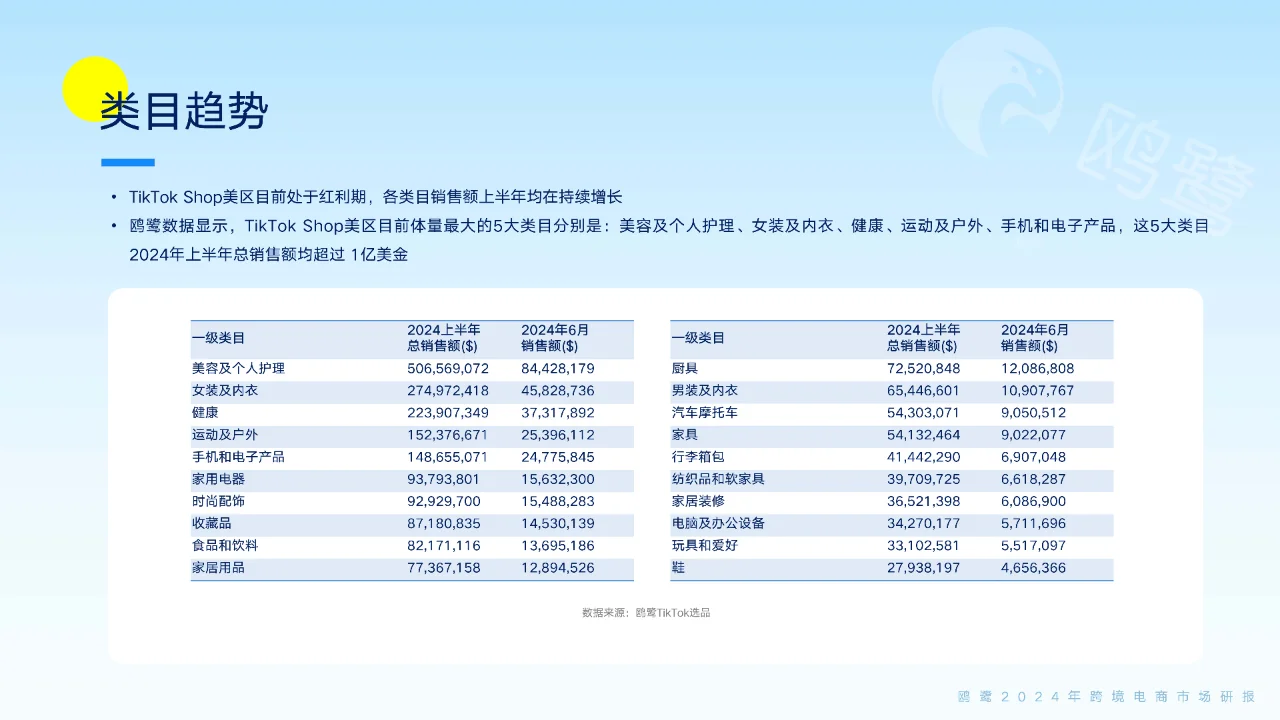The width and height of the screenshot is (1280, 720).
Task: Click the 家居用品 category cell
Action: [218, 568]
